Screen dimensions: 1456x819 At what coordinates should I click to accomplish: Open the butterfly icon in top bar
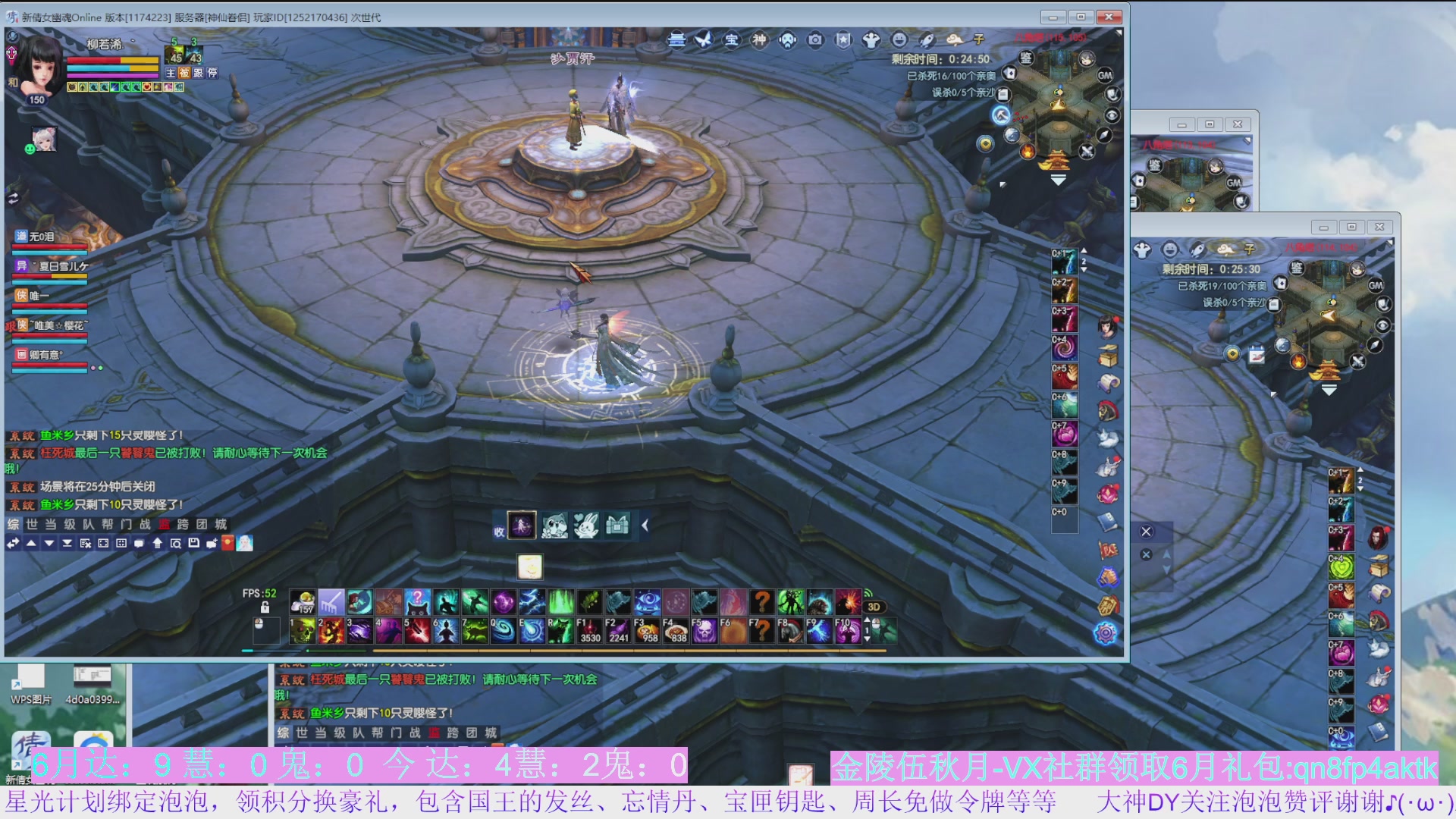704,39
